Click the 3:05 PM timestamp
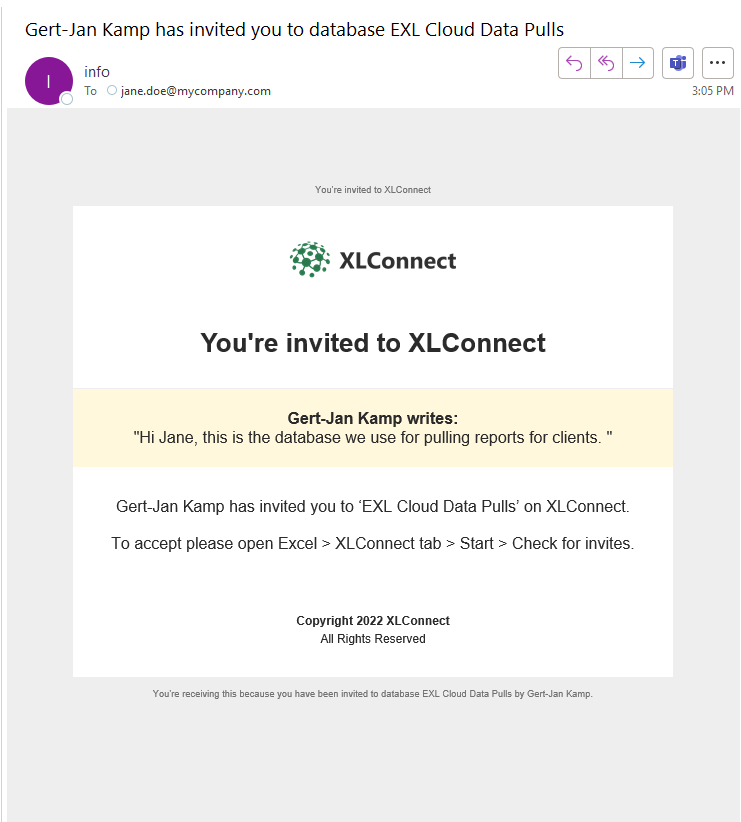This screenshot has width=741, height=822. tap(713, 91)
